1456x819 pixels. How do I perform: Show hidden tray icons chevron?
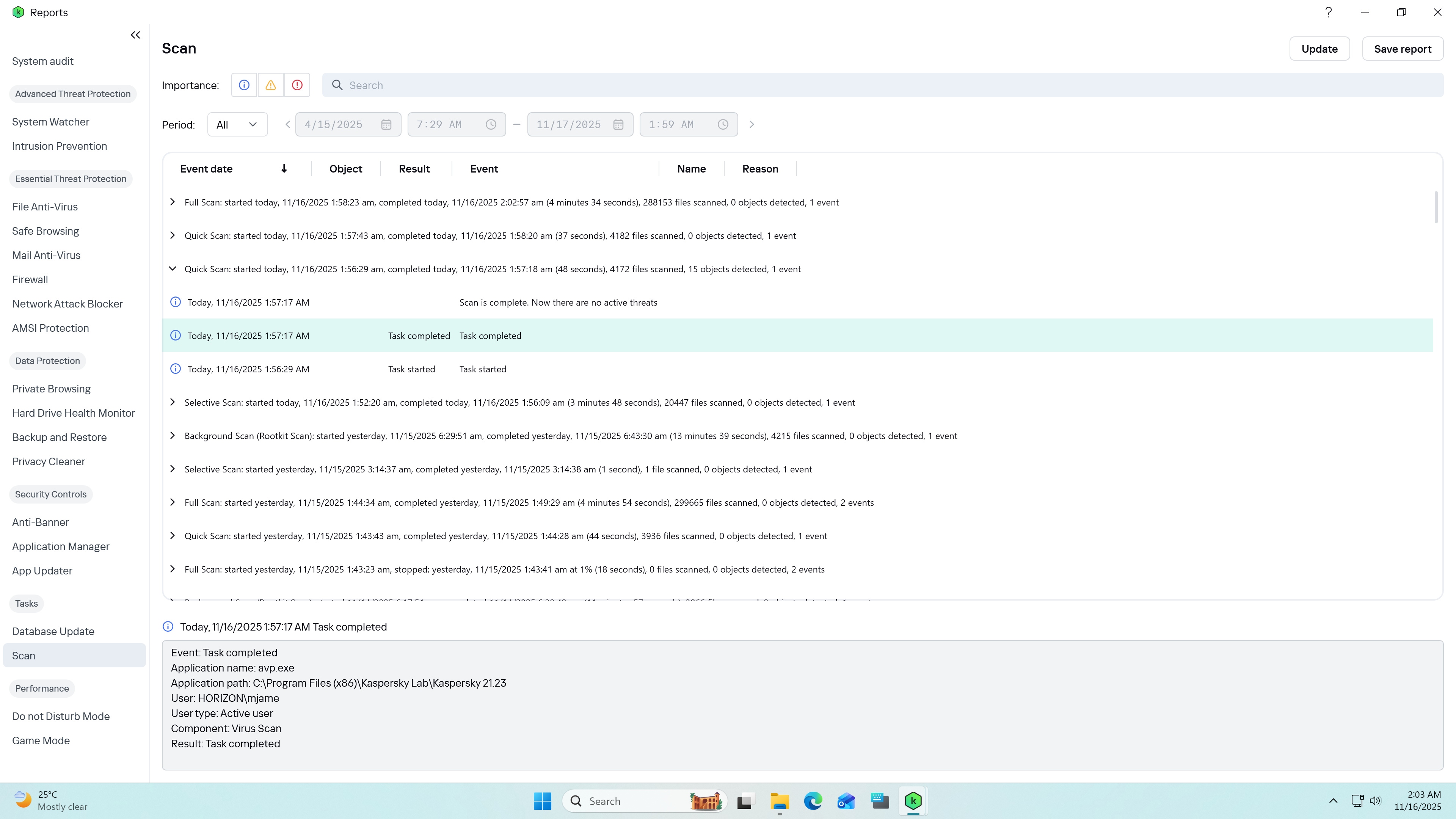pos(1334,801)
